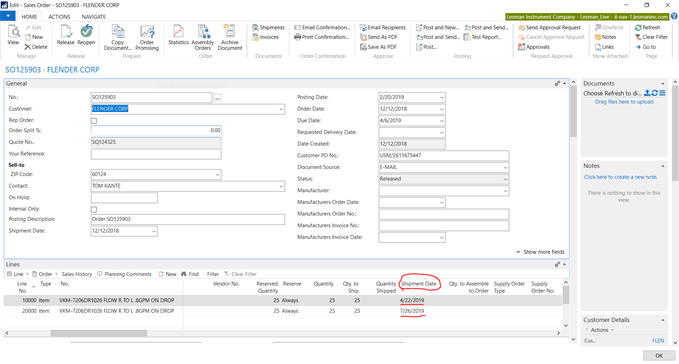Click Send As PDF
Screen dimensions: 679x364
[x=378, y=37]
